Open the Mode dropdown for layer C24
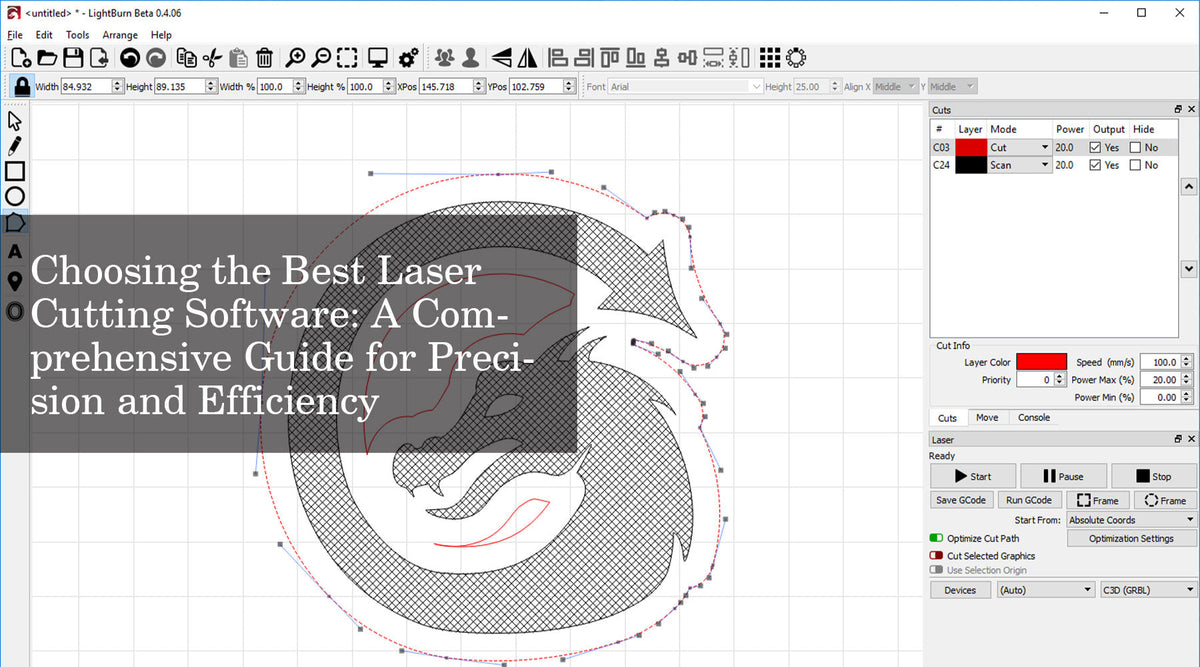The height and width of the screenshot is (667, 1200). [1044, 164]
